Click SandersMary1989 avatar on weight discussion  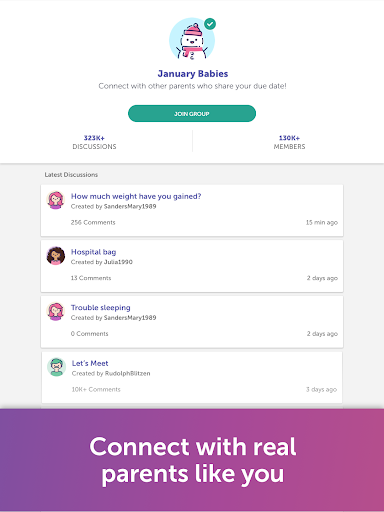click(x=56, y=200)
